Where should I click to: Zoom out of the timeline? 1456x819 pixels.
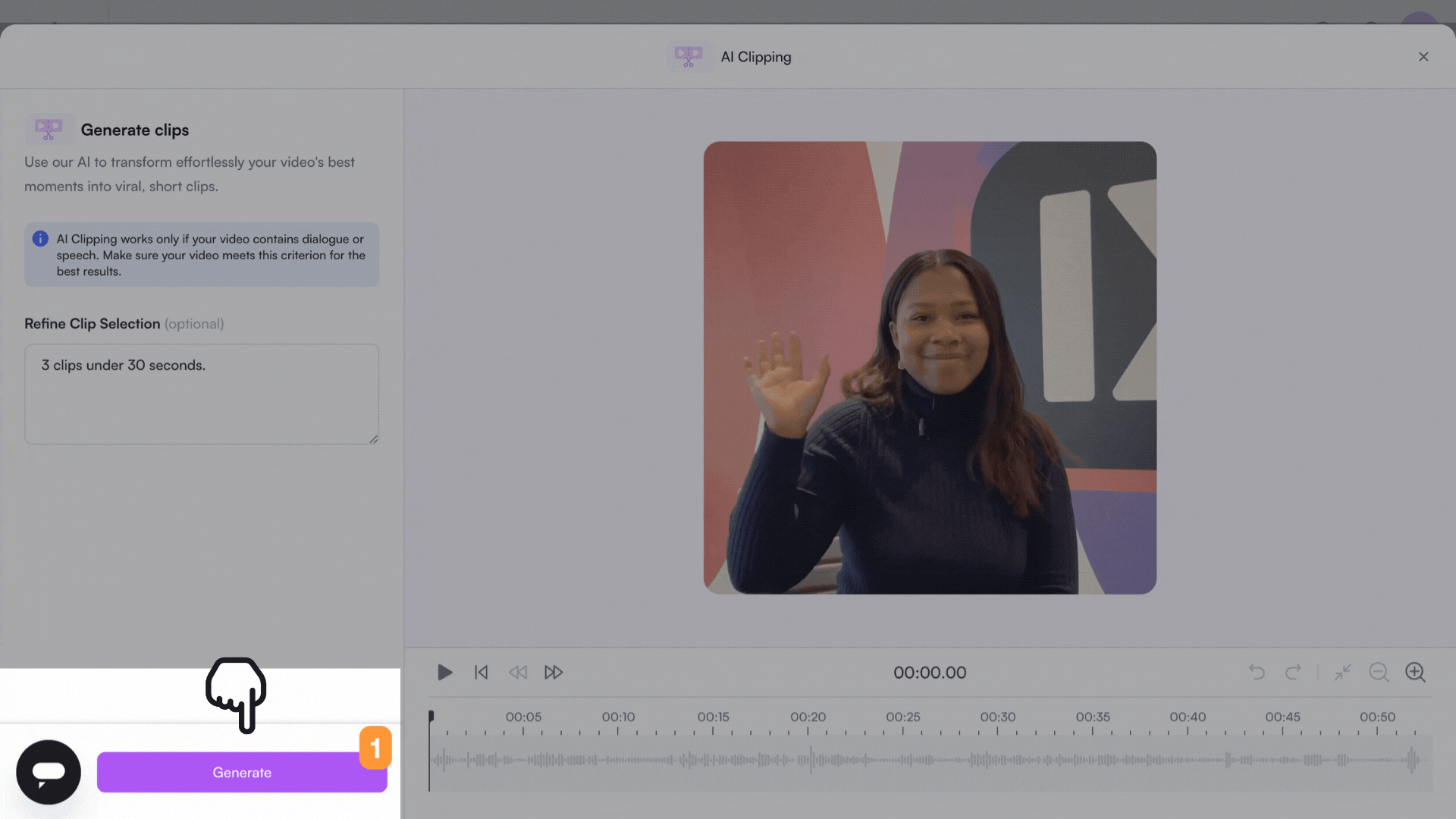coord(1379,672)
